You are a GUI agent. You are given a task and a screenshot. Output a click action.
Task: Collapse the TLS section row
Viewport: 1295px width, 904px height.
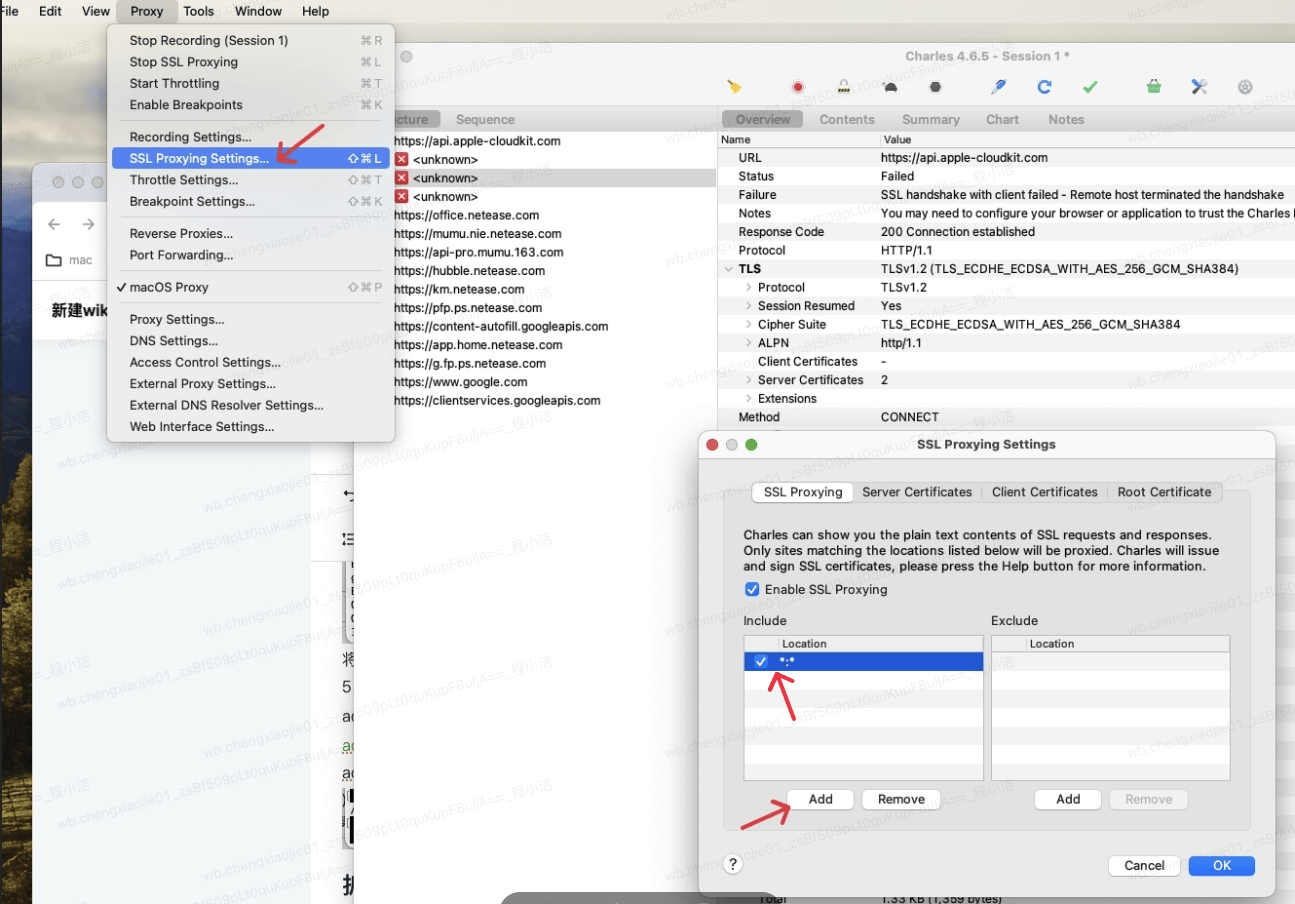(728, 269)
